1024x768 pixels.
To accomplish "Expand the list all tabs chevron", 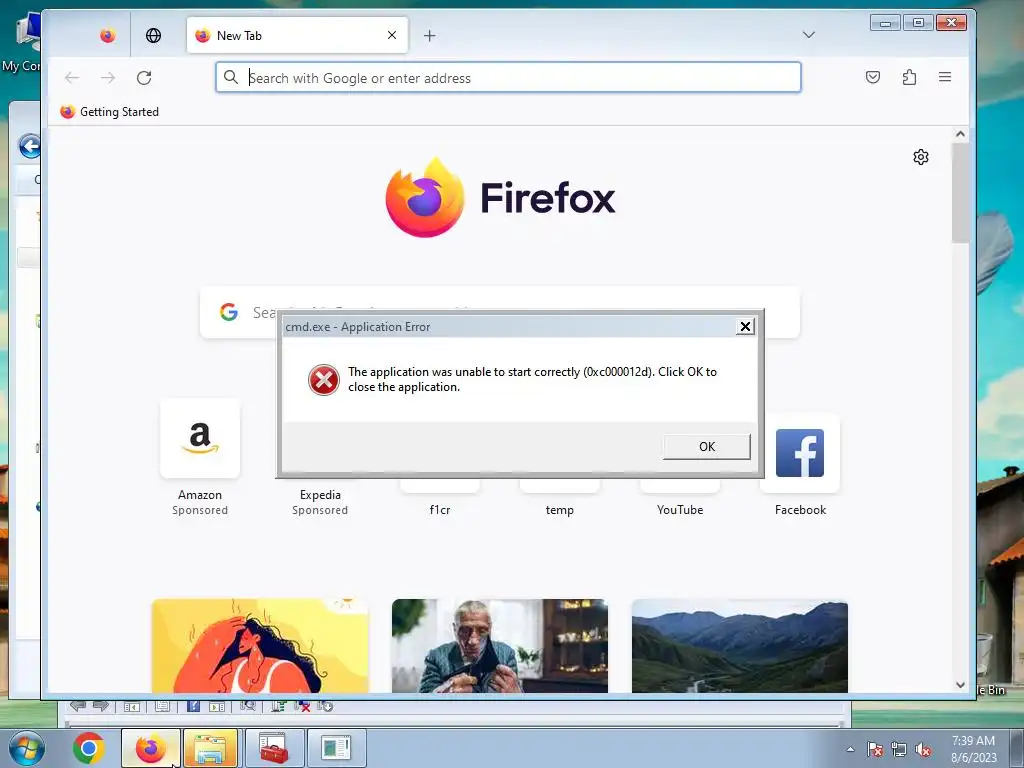I will click(808, 35).
